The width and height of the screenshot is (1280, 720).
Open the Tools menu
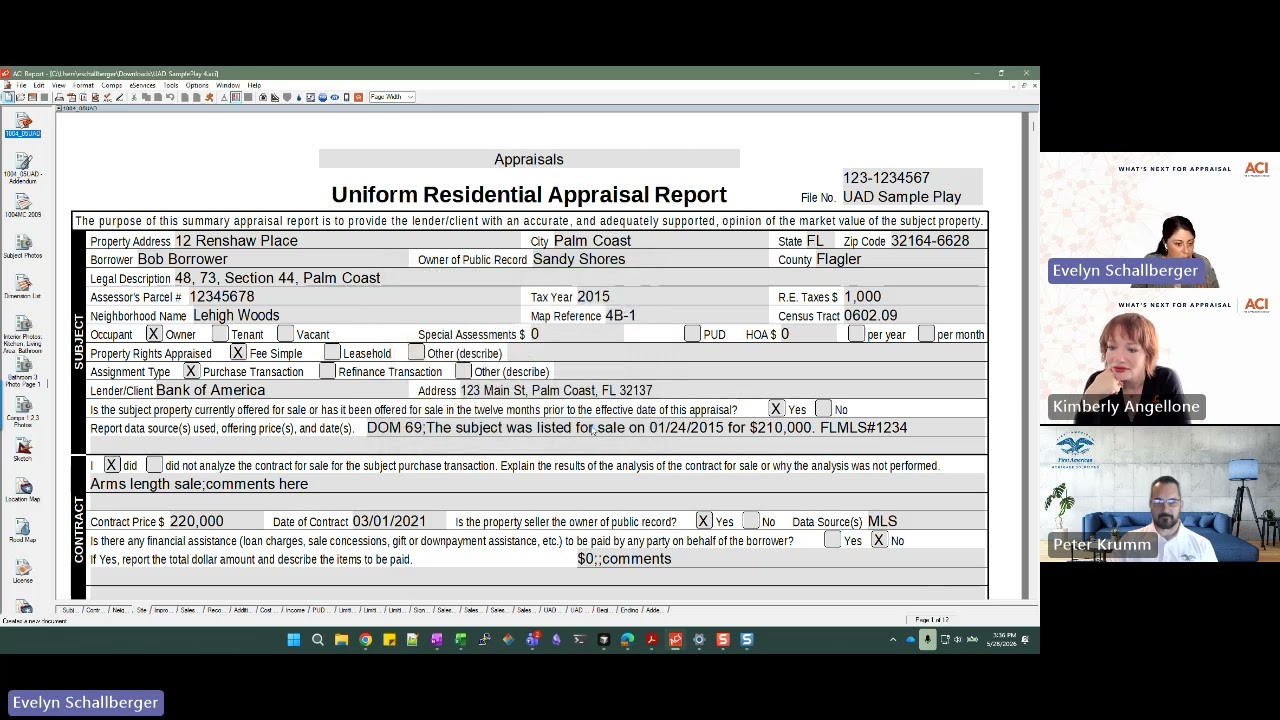[171, 85]
